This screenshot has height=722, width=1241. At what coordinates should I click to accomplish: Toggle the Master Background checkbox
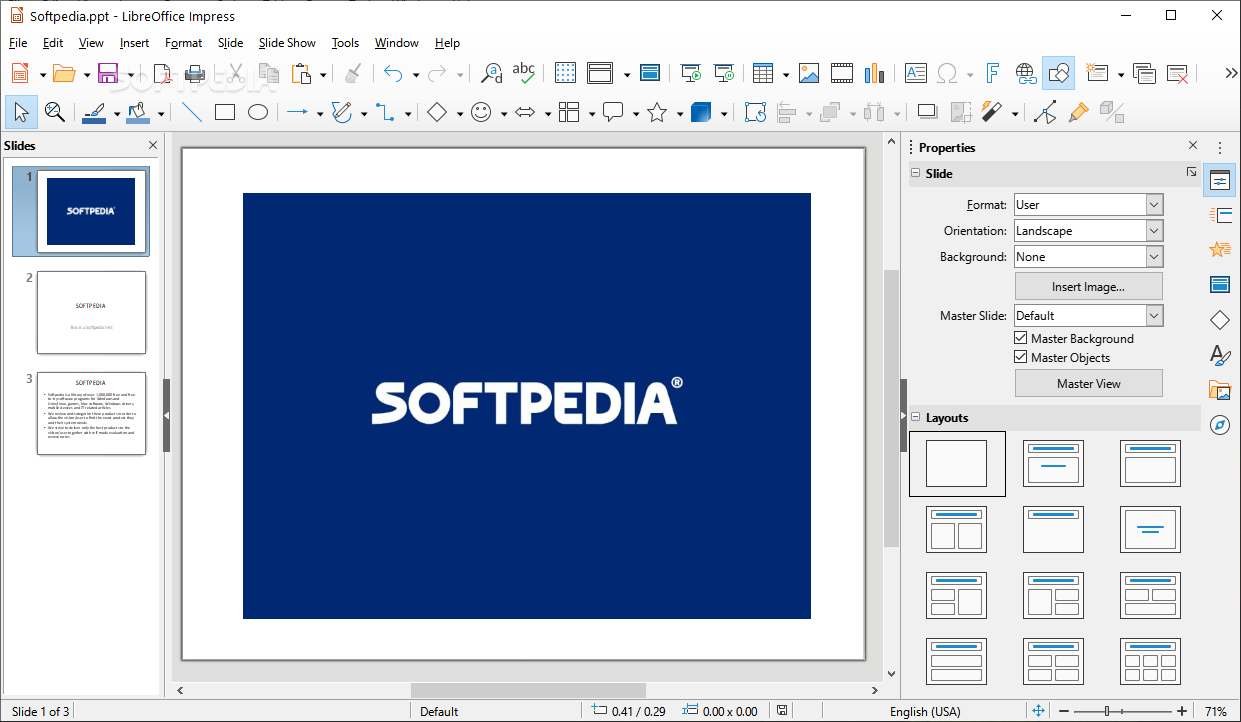[x=1021, y=339]
